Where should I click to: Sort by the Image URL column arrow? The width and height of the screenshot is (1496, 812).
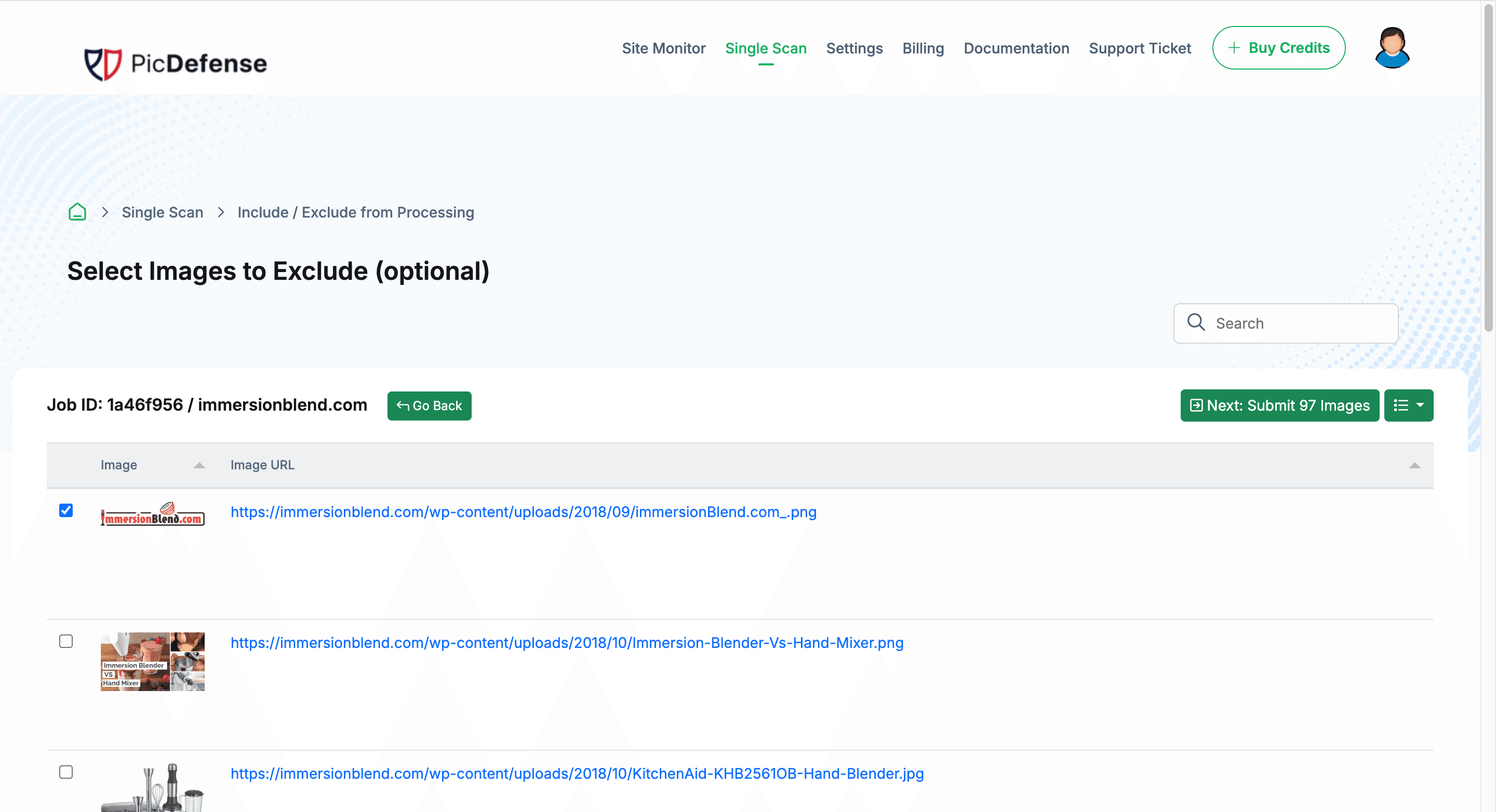[x=1414, y=465]
